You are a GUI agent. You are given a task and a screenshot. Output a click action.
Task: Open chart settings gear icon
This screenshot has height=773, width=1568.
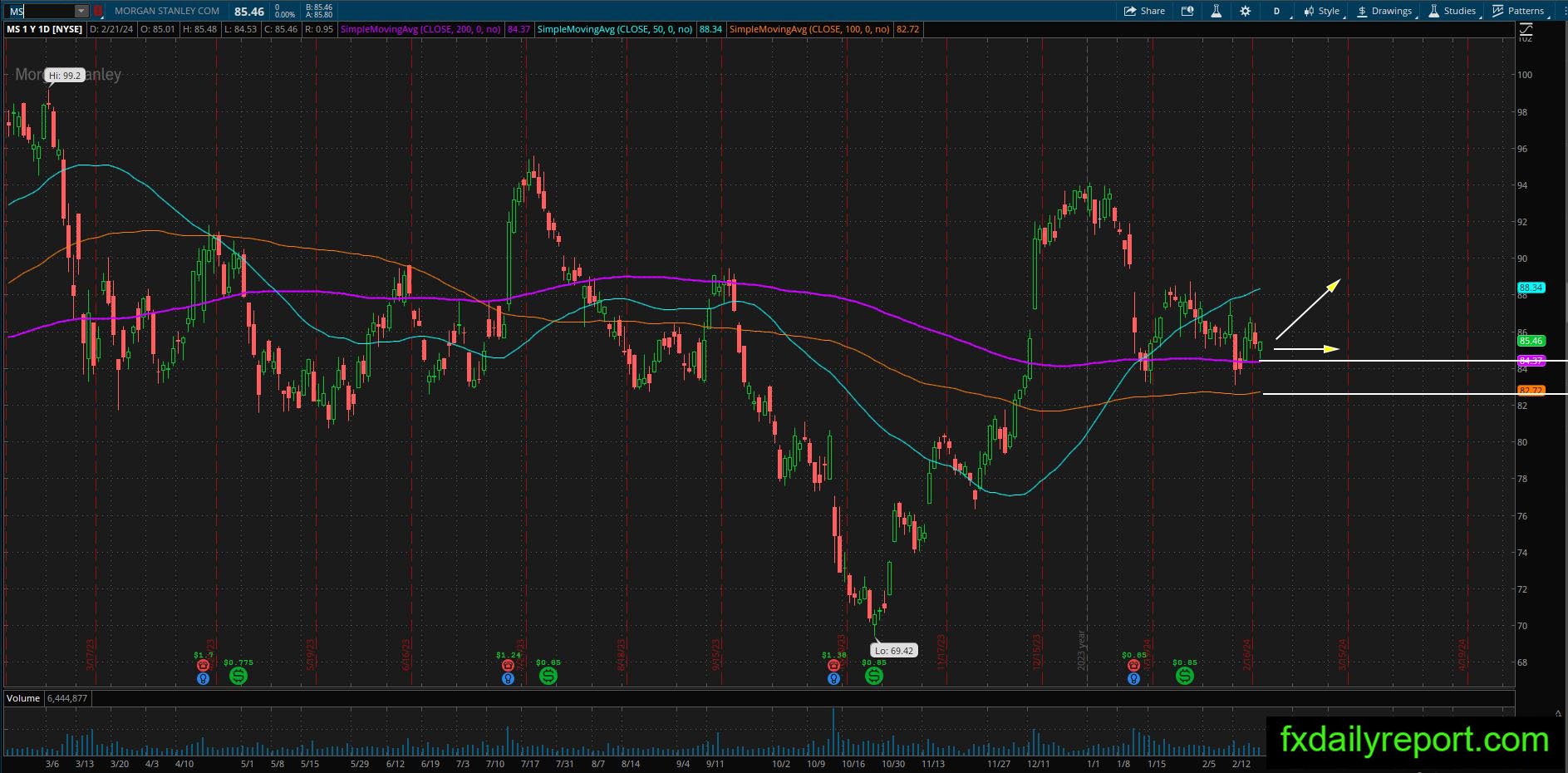(x=1245, y=11)
